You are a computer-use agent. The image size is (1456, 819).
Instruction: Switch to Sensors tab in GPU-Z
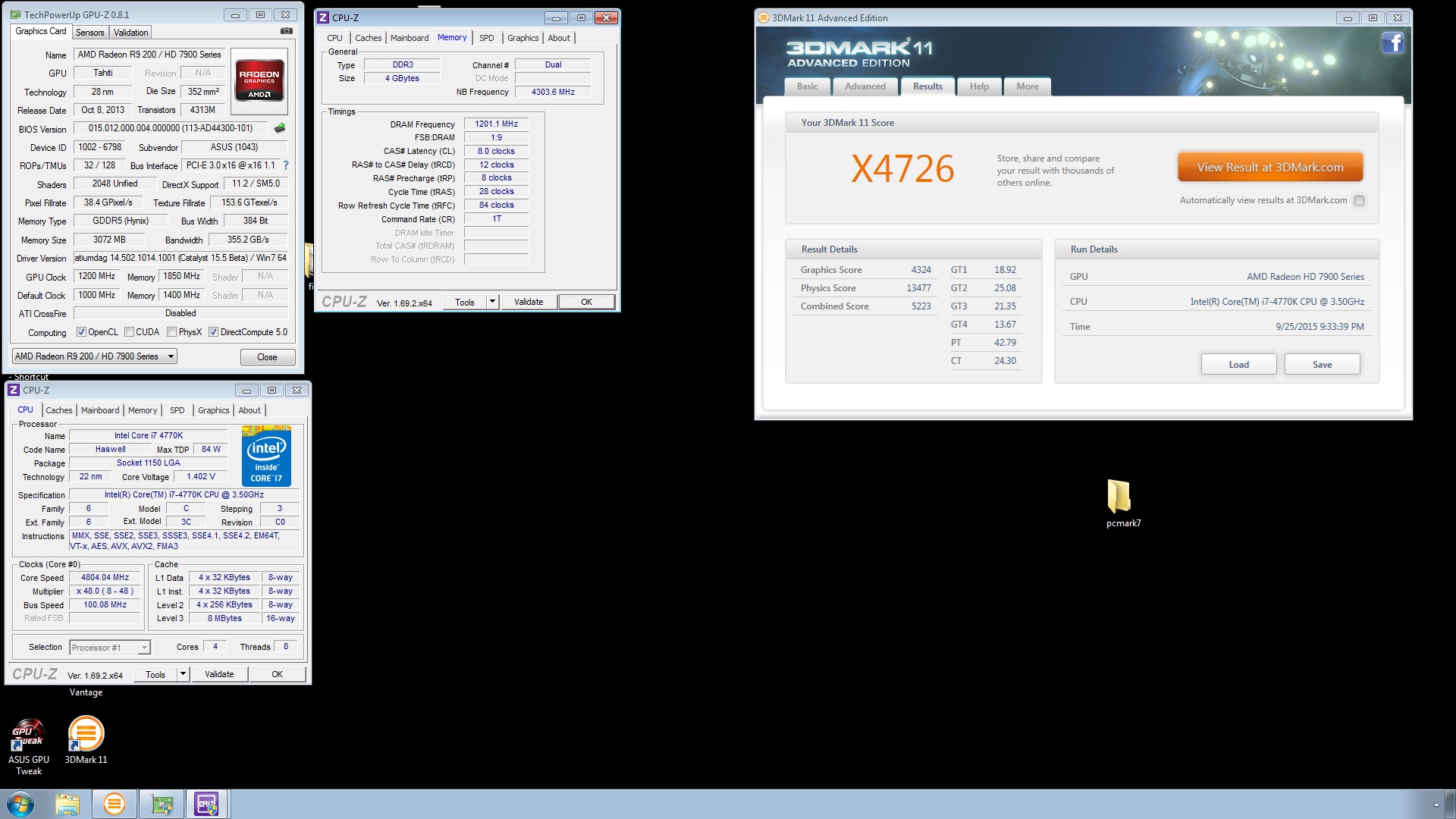(x=90, y=33)
